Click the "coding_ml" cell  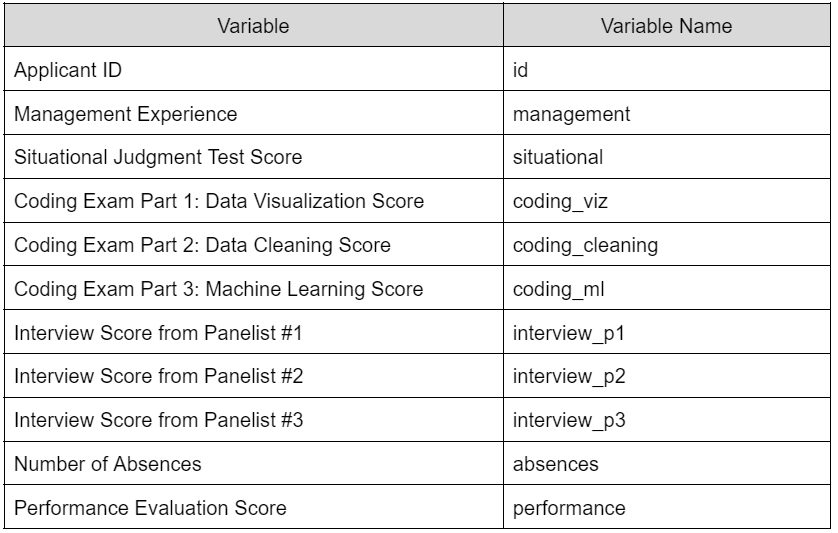[558, 289]
